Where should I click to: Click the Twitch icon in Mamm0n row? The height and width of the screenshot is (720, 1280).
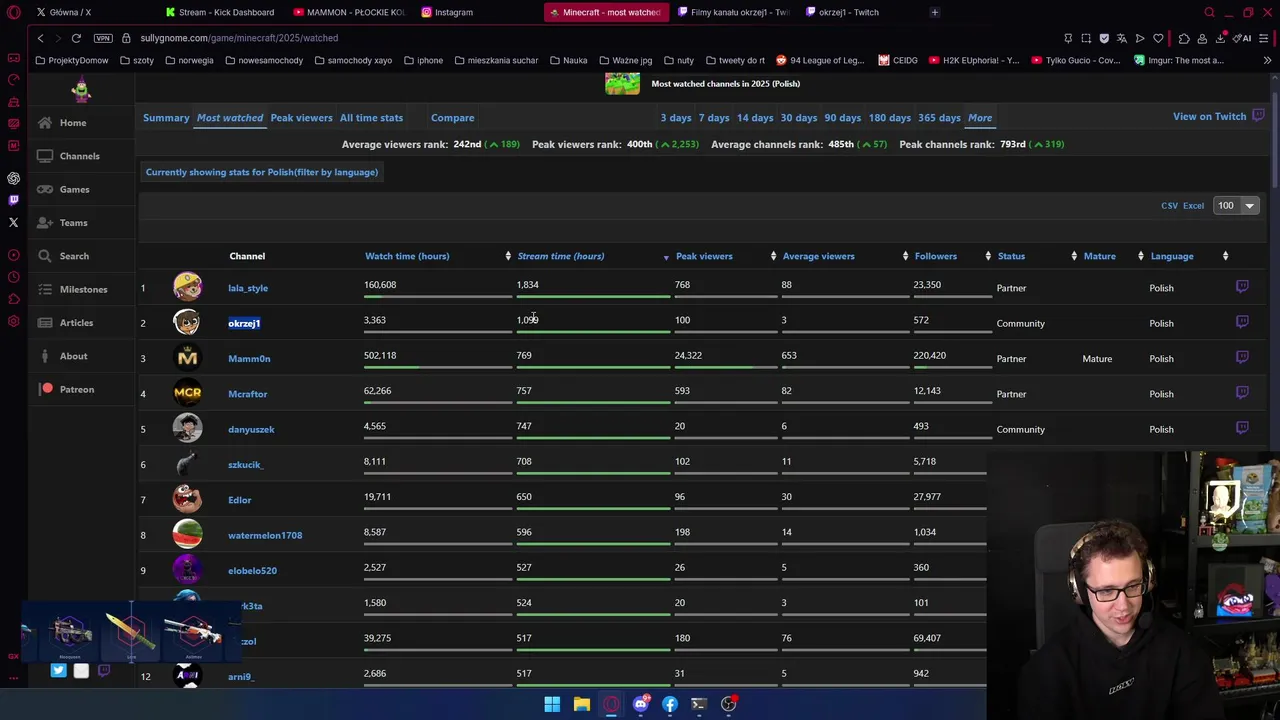click(1242, 357)
